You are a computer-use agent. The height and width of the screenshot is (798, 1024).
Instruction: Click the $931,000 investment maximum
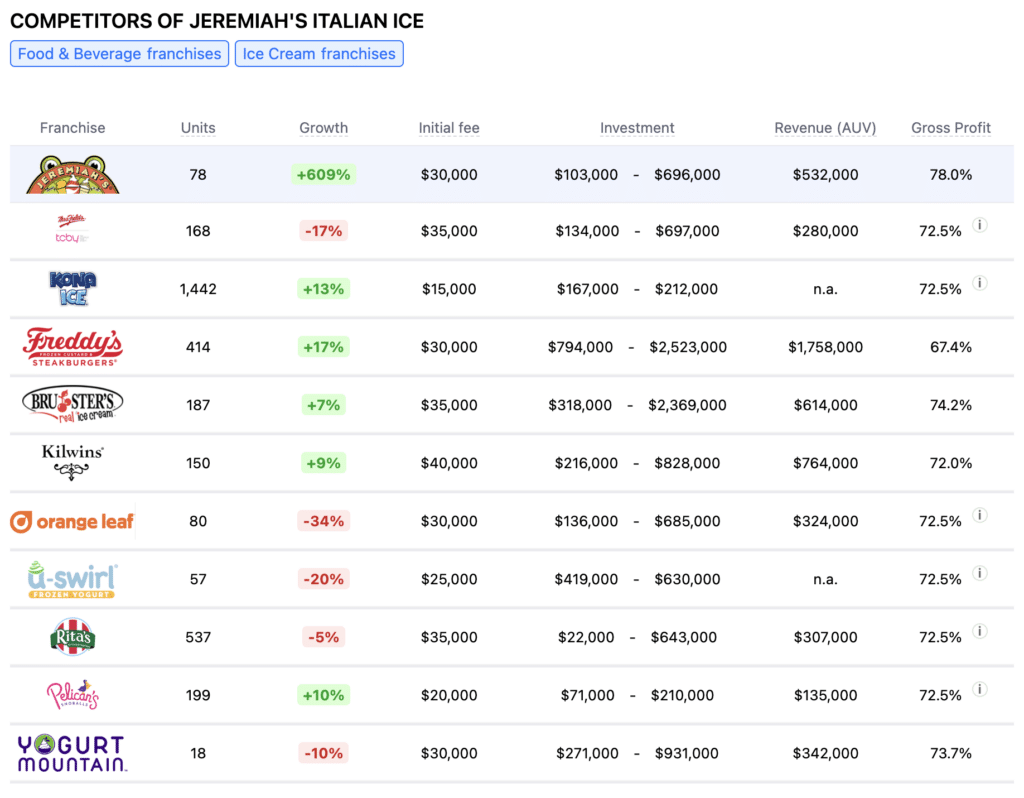point(686,753)
